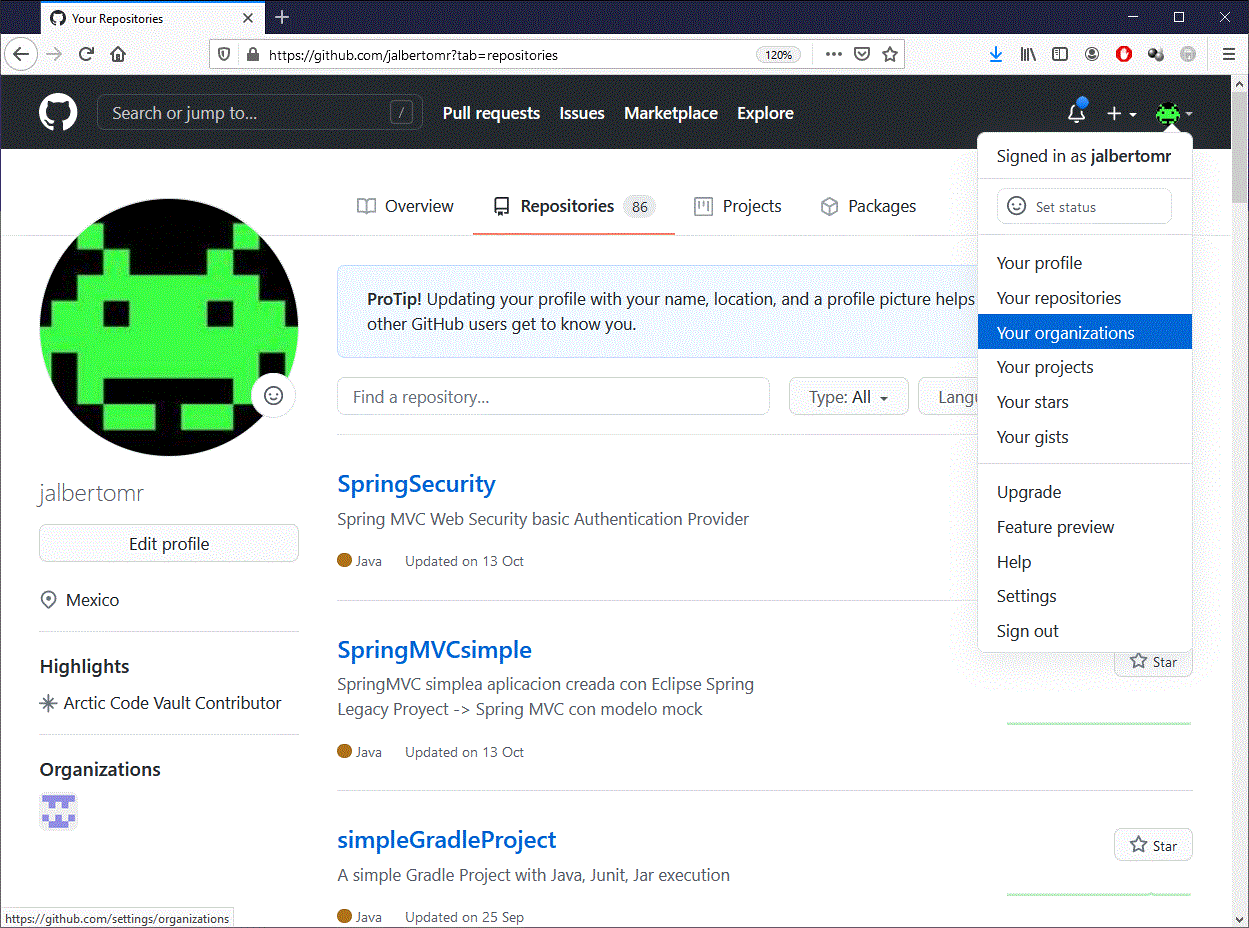Go to Firefox home page icon

118,54
